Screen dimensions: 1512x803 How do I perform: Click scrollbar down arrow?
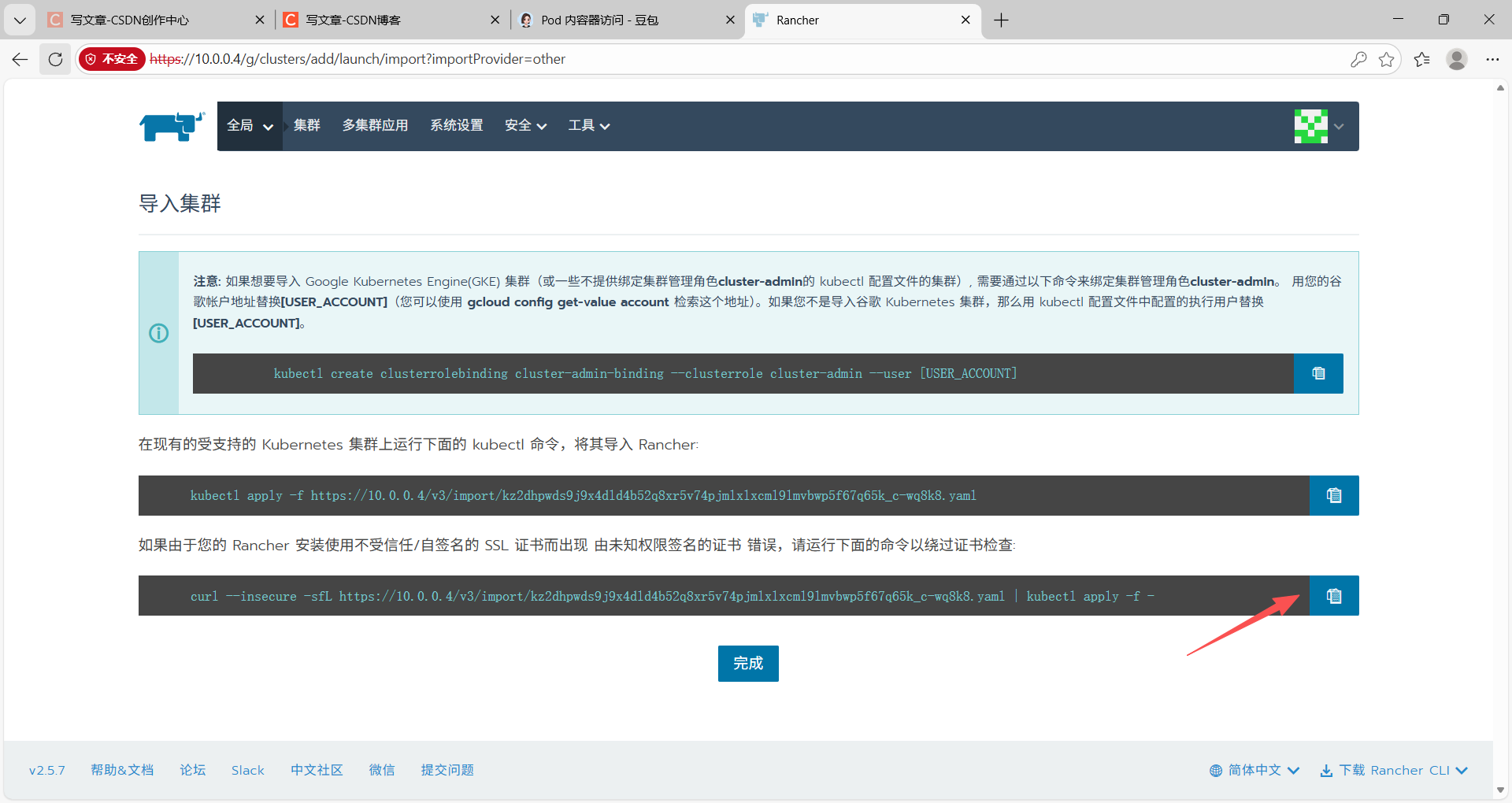coord(1500,790)
